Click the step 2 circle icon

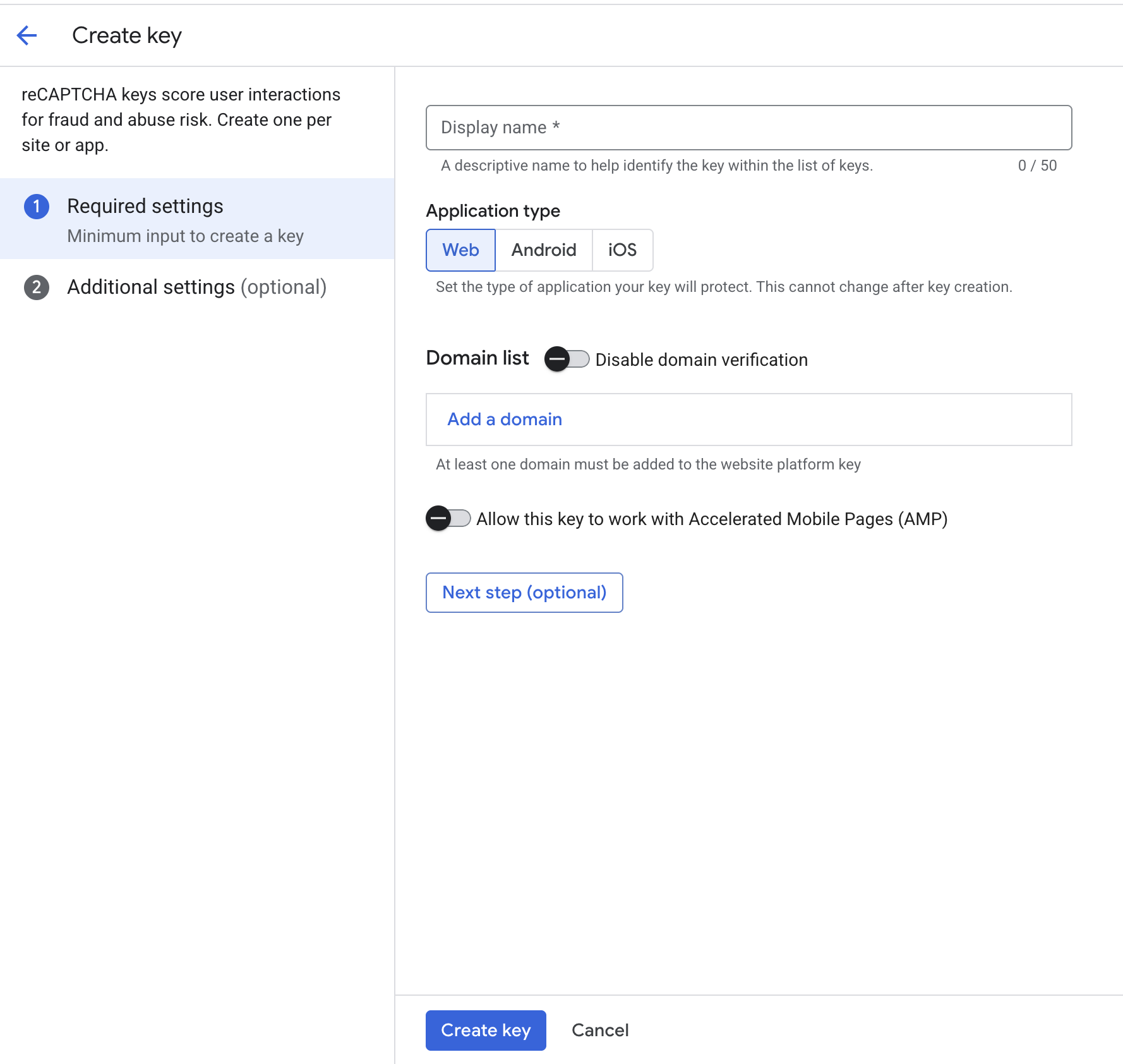click(37, 287)
